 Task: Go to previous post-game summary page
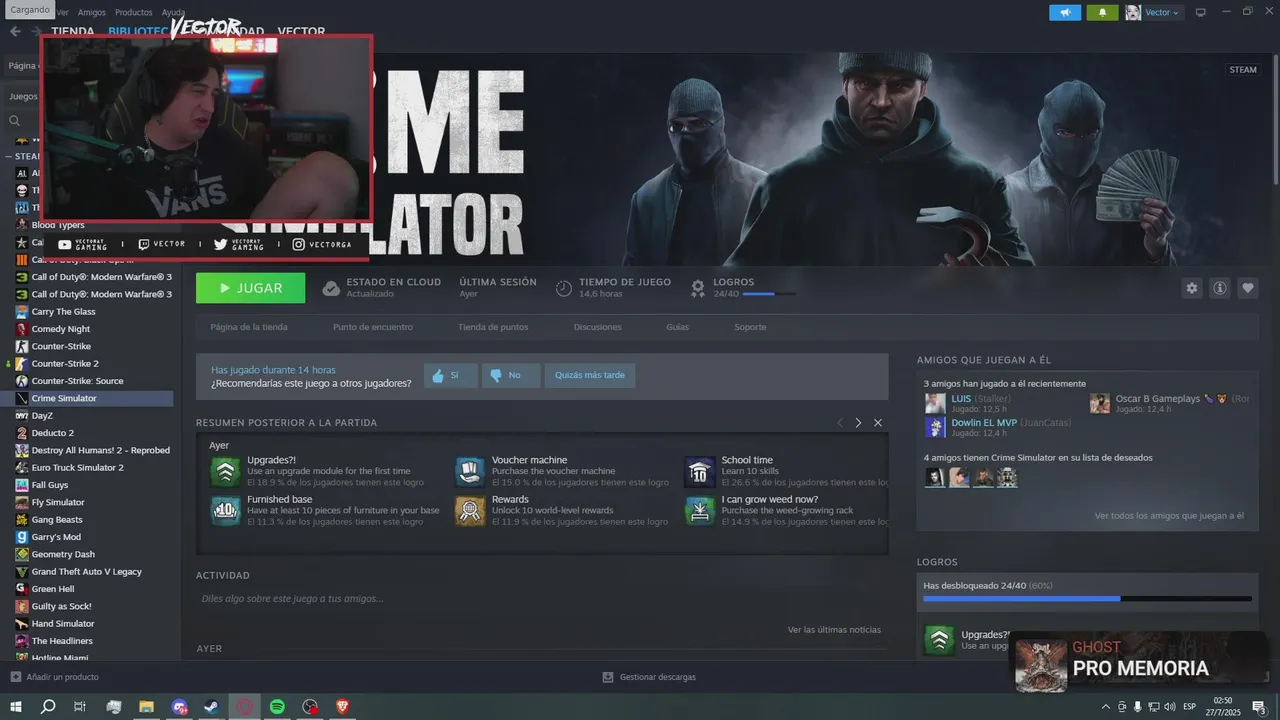point(840,423)
